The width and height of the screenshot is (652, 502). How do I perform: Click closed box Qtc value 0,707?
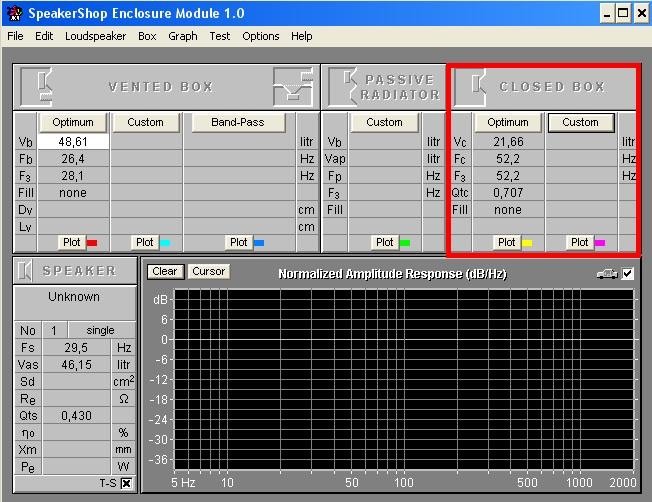click(x=508, y=193)
